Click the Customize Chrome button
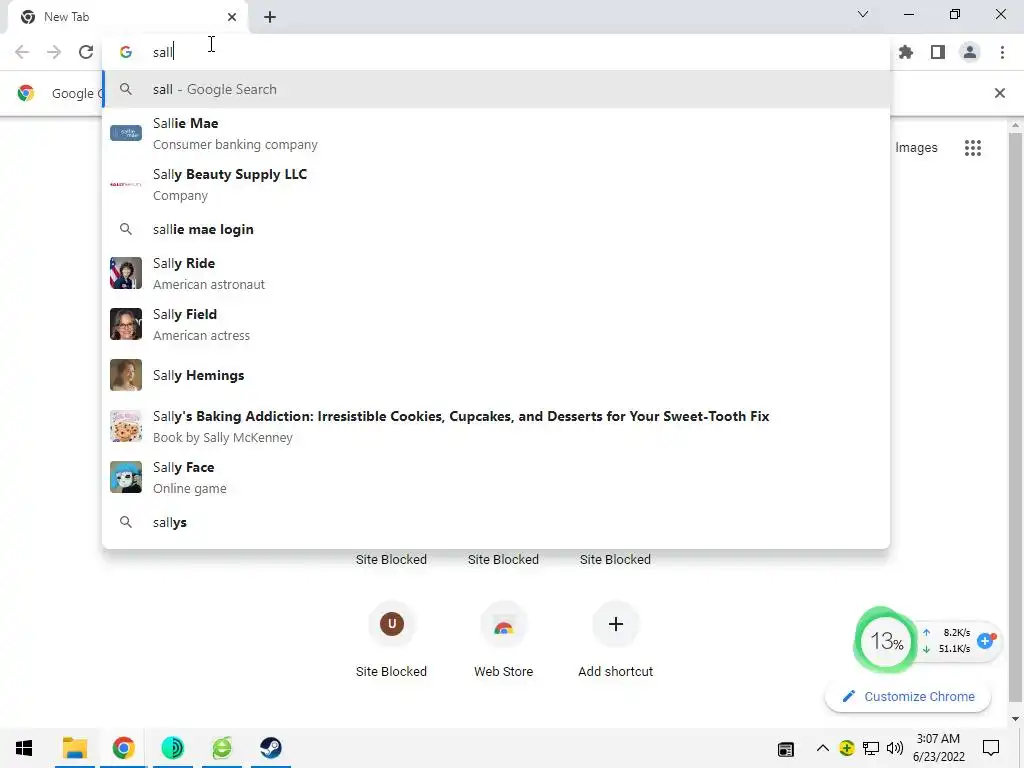 coord(908,696)
